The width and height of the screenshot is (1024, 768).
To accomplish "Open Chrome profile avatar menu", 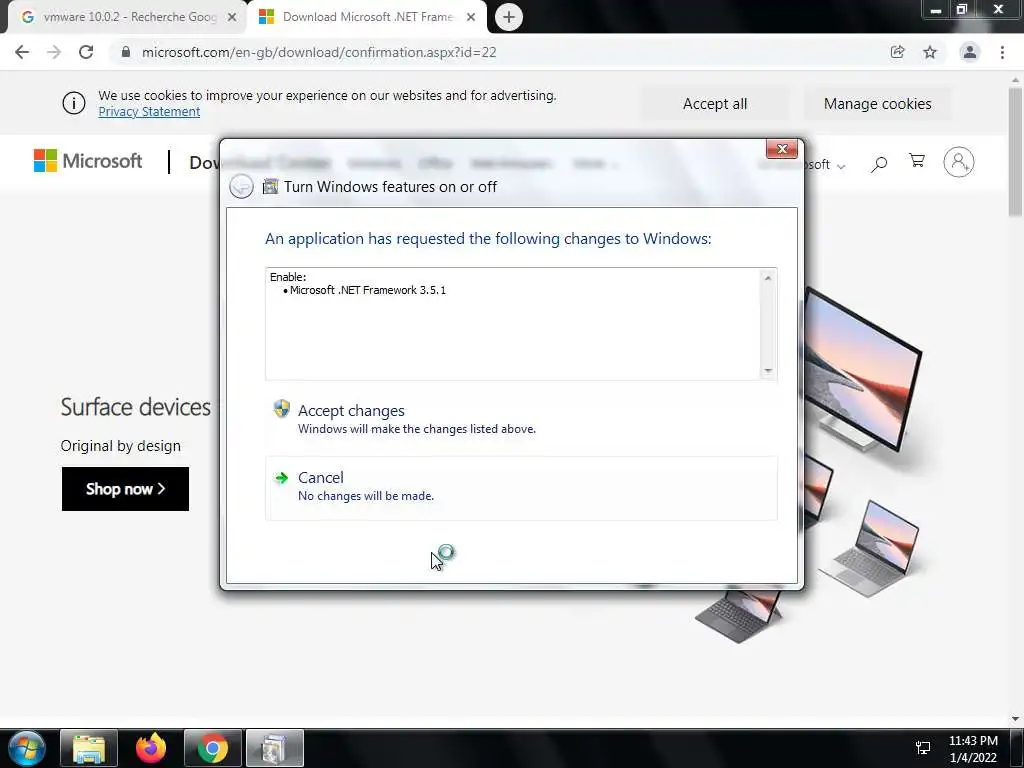I will pyautogui.click(x=970, y=52).
